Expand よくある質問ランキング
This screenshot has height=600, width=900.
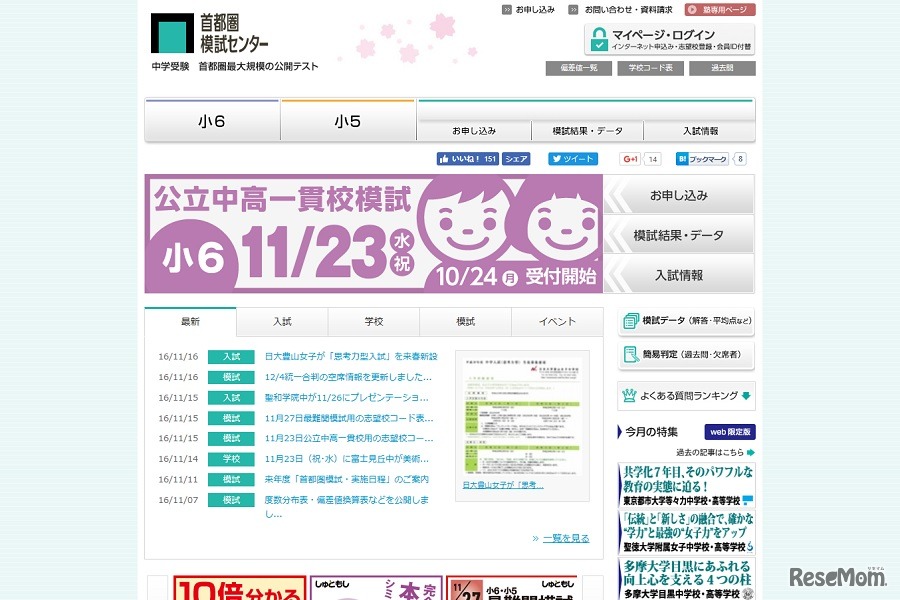pos(686,396)
